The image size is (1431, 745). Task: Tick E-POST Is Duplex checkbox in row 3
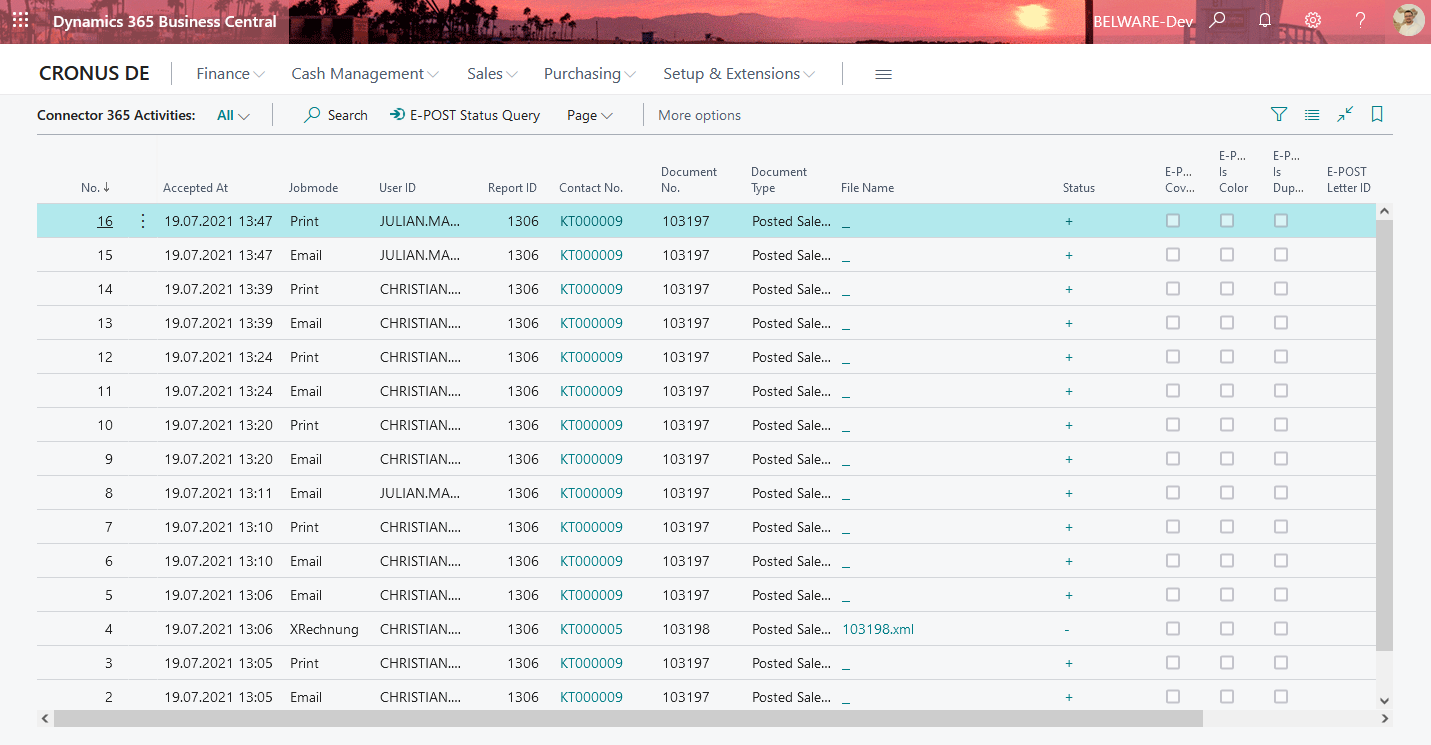click(x=1281, y=663)
